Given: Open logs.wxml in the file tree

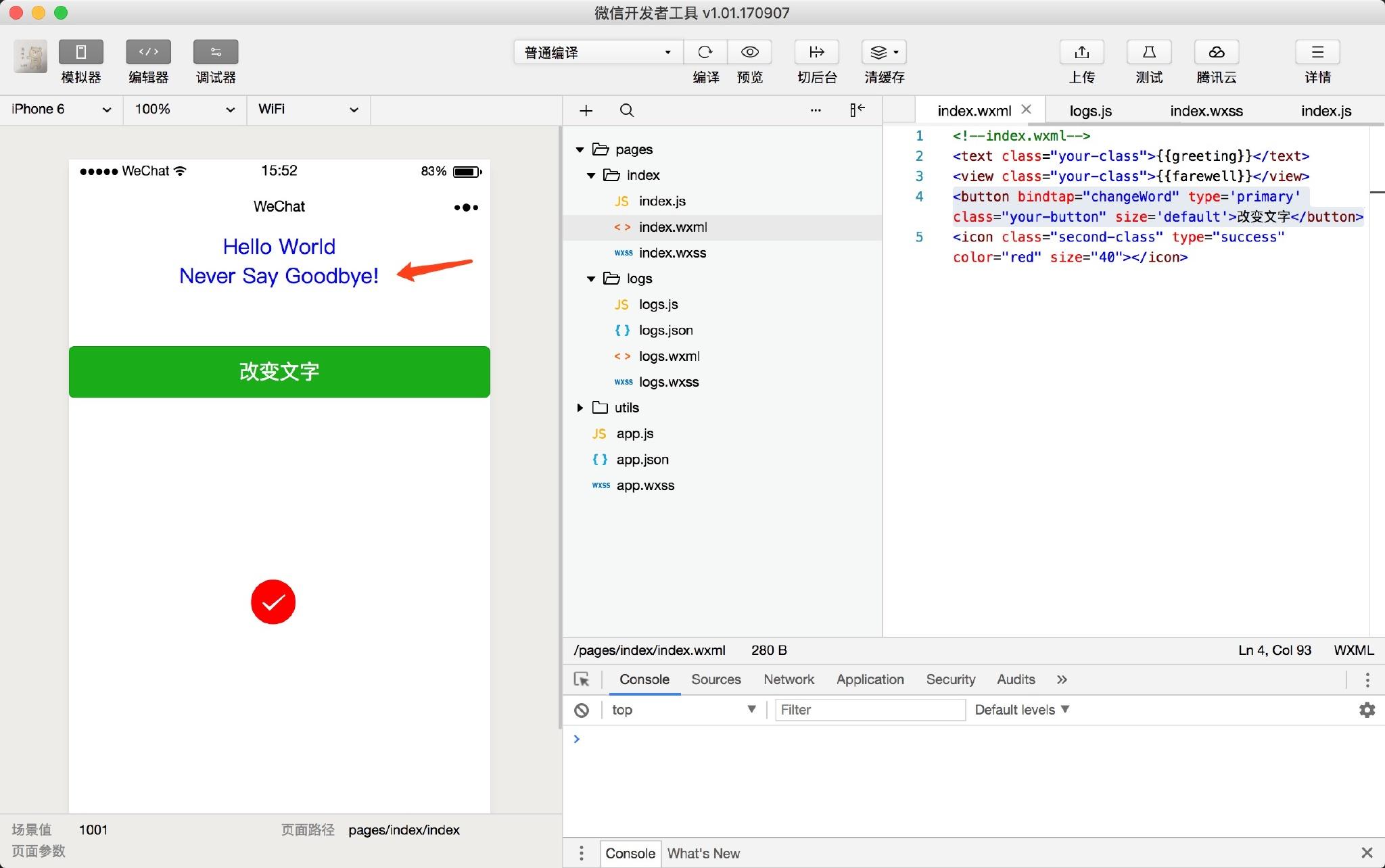Looking at the screenshot, I should click(x=722, y=356).
